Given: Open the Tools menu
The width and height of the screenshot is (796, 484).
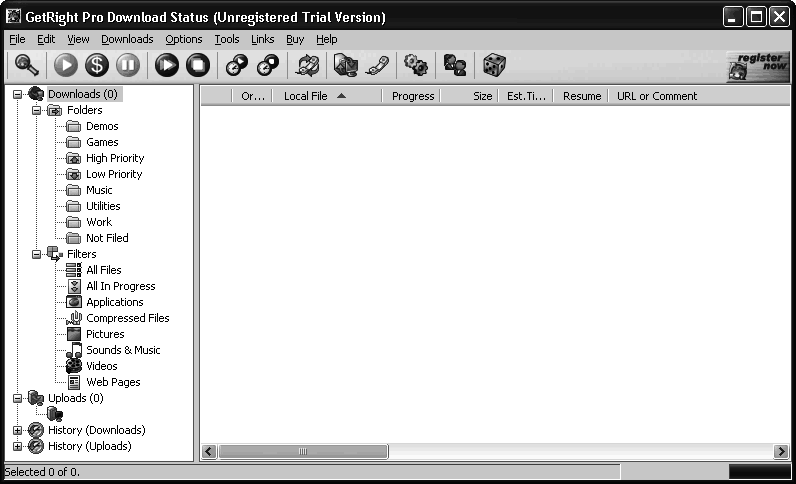Looking at the screenshot, I should click(x=227, y=39).
